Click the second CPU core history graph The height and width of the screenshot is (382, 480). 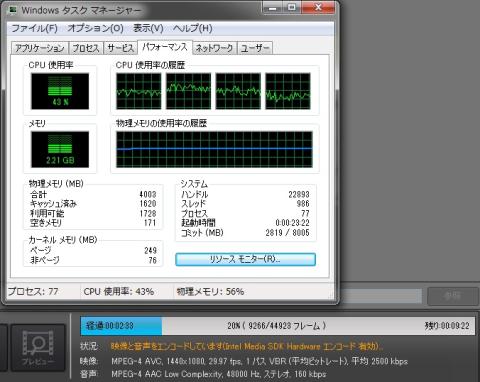[x=188, y=91]
